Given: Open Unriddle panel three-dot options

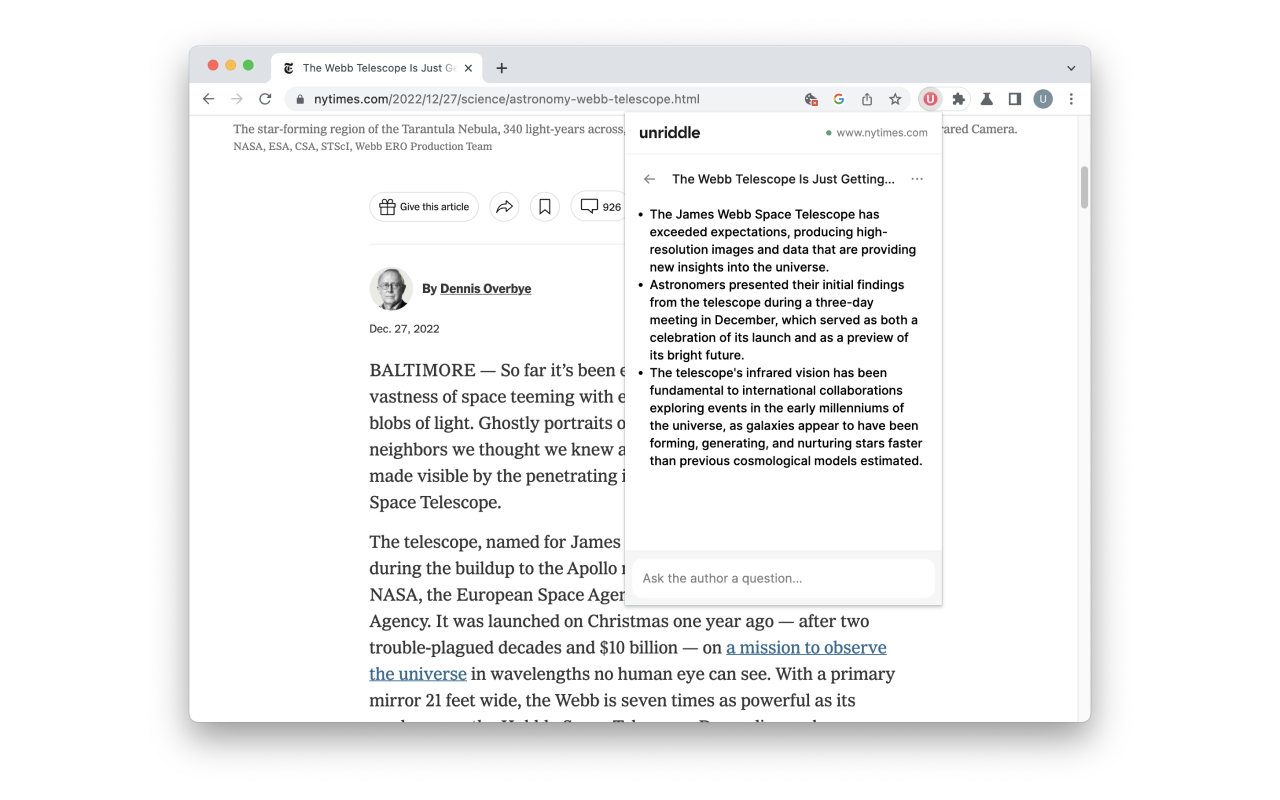Looking at the screenshot, I should (x=917, y=179).
